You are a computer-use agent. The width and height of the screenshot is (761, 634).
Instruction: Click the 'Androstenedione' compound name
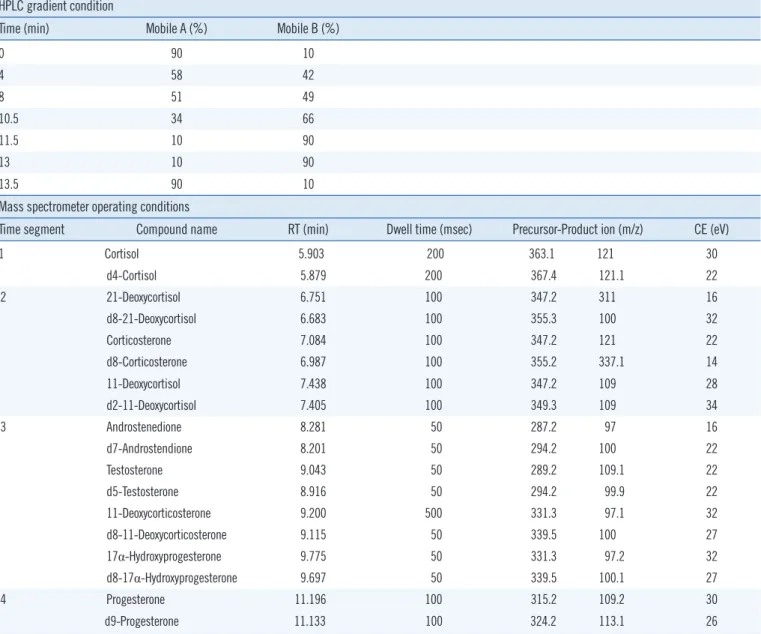[x=144, y=427]
